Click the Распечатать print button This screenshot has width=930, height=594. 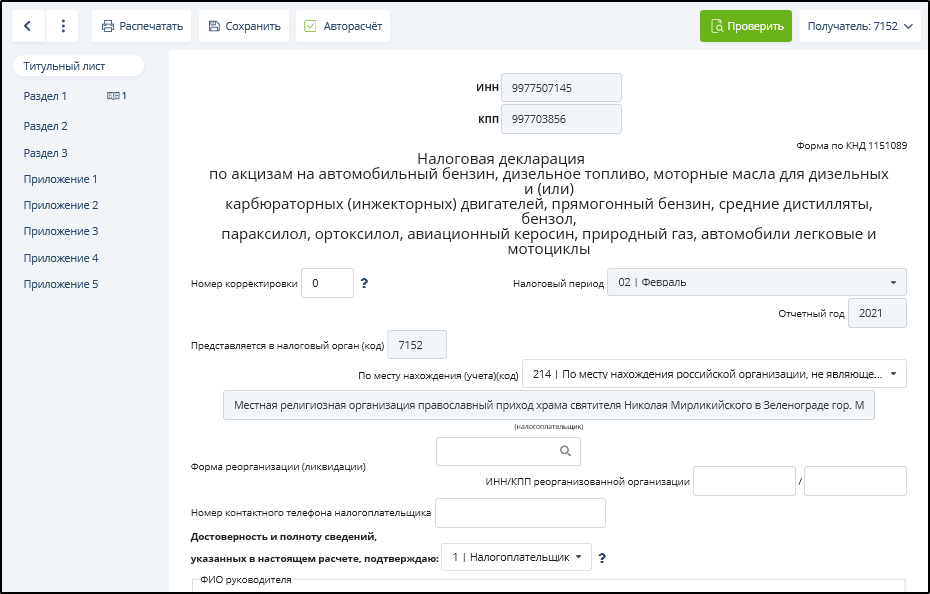141,26
